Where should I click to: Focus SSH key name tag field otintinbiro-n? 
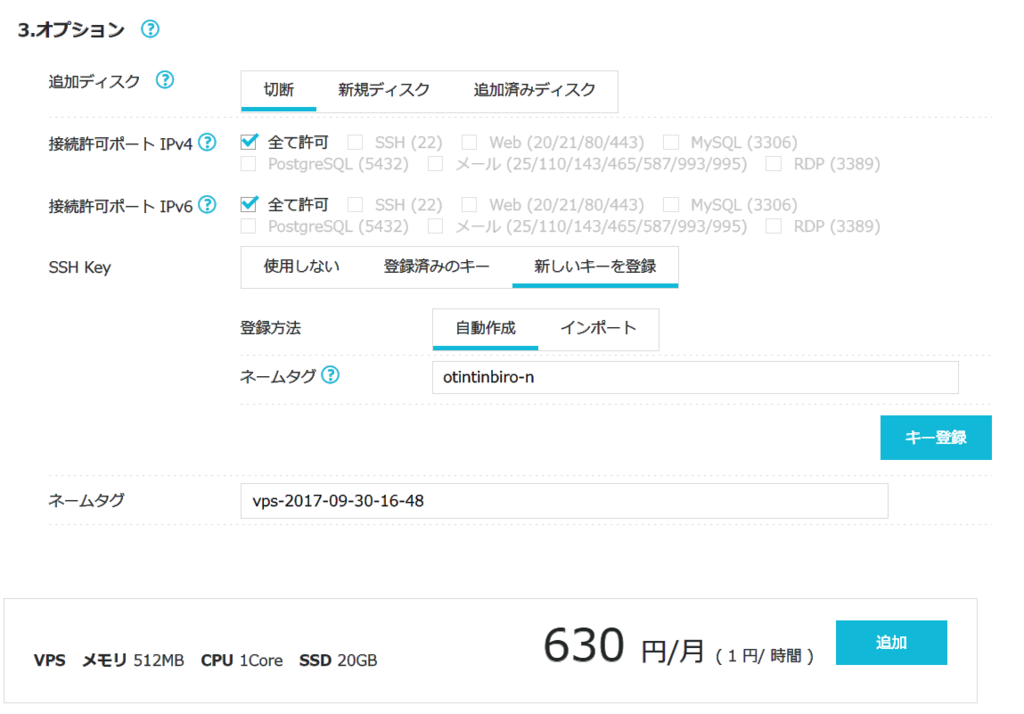click(x=695, y=377)
